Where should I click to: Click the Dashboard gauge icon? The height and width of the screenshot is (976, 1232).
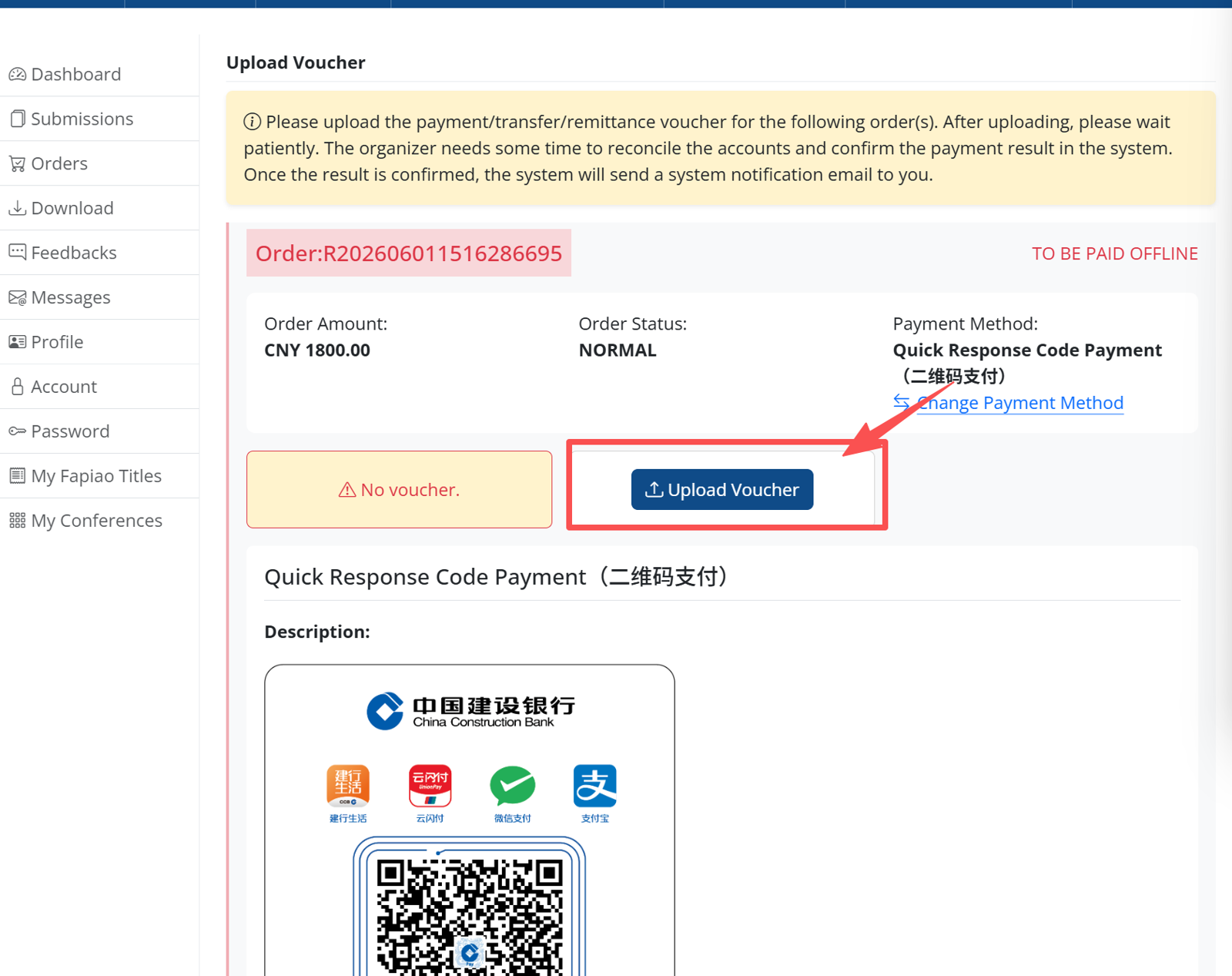coord(17,74)
